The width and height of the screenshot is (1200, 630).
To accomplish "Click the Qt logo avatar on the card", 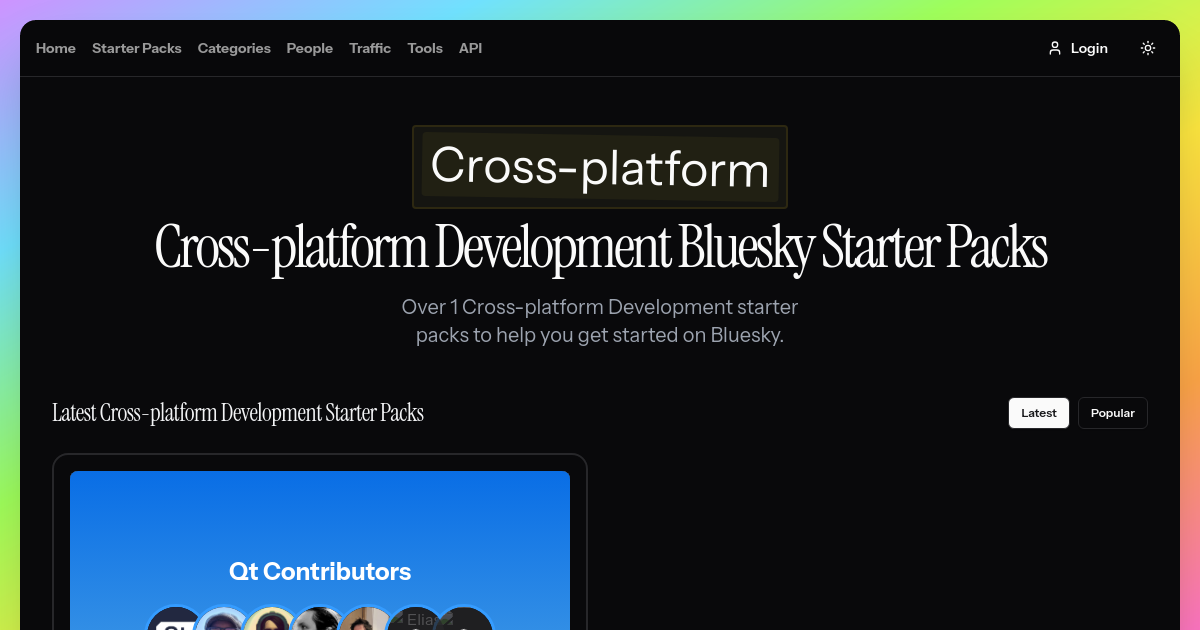I will pyautogui.click(x=175, y=620).
